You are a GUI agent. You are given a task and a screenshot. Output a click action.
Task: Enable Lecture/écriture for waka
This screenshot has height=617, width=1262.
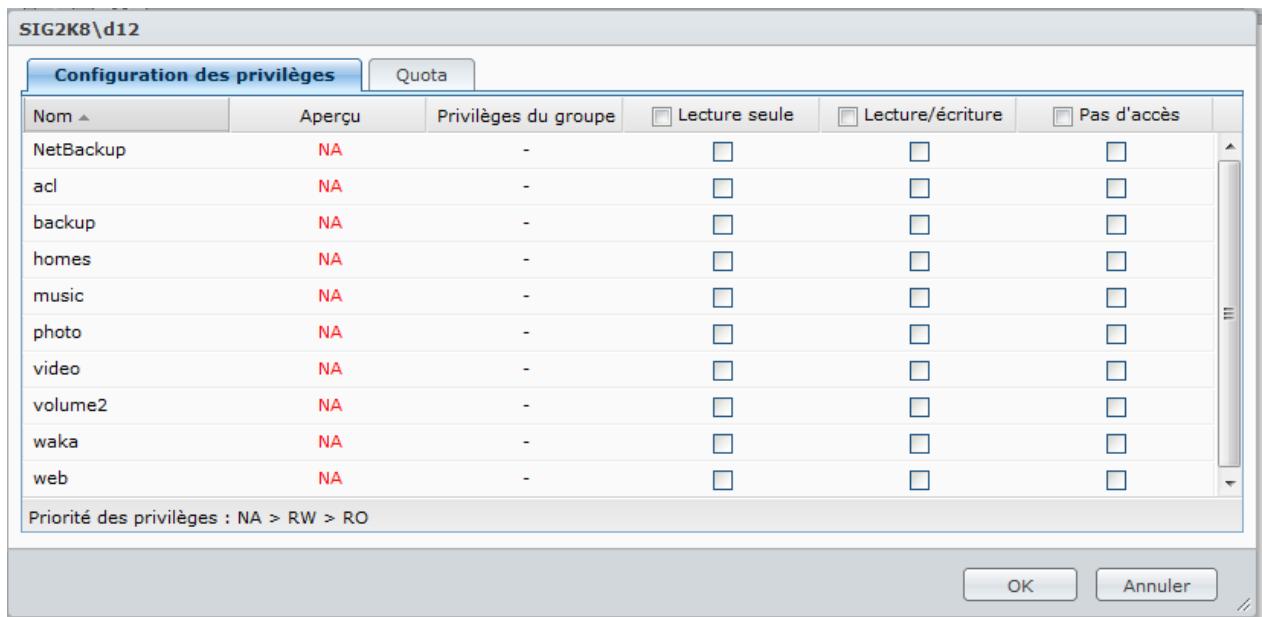pos(917,444)
